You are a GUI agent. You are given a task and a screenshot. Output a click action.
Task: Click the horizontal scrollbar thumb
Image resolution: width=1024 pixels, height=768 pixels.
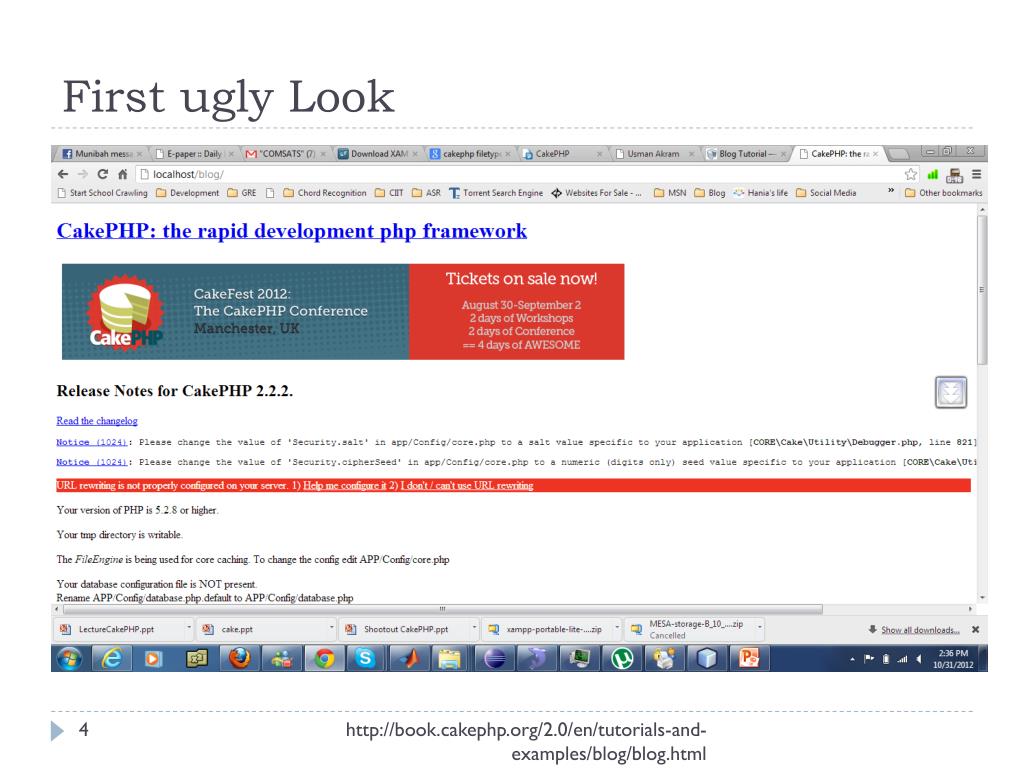443,609
